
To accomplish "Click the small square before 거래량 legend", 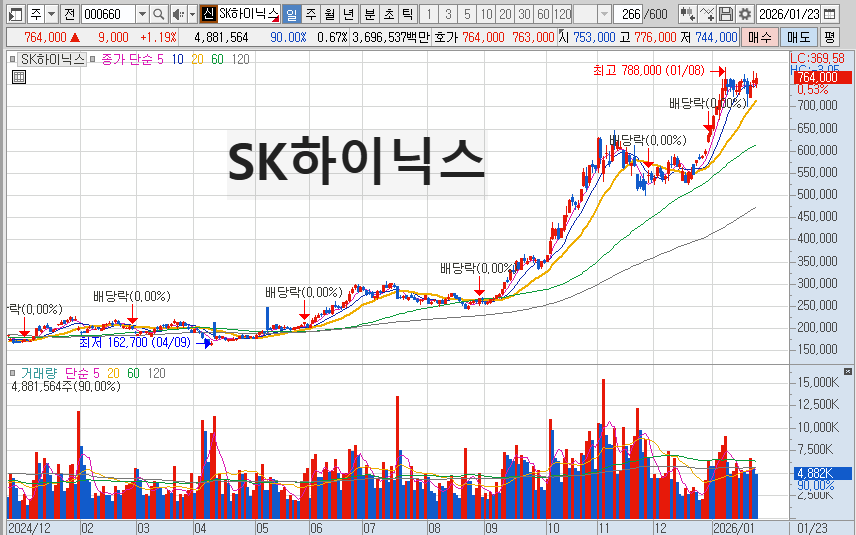I will point(13,373).
